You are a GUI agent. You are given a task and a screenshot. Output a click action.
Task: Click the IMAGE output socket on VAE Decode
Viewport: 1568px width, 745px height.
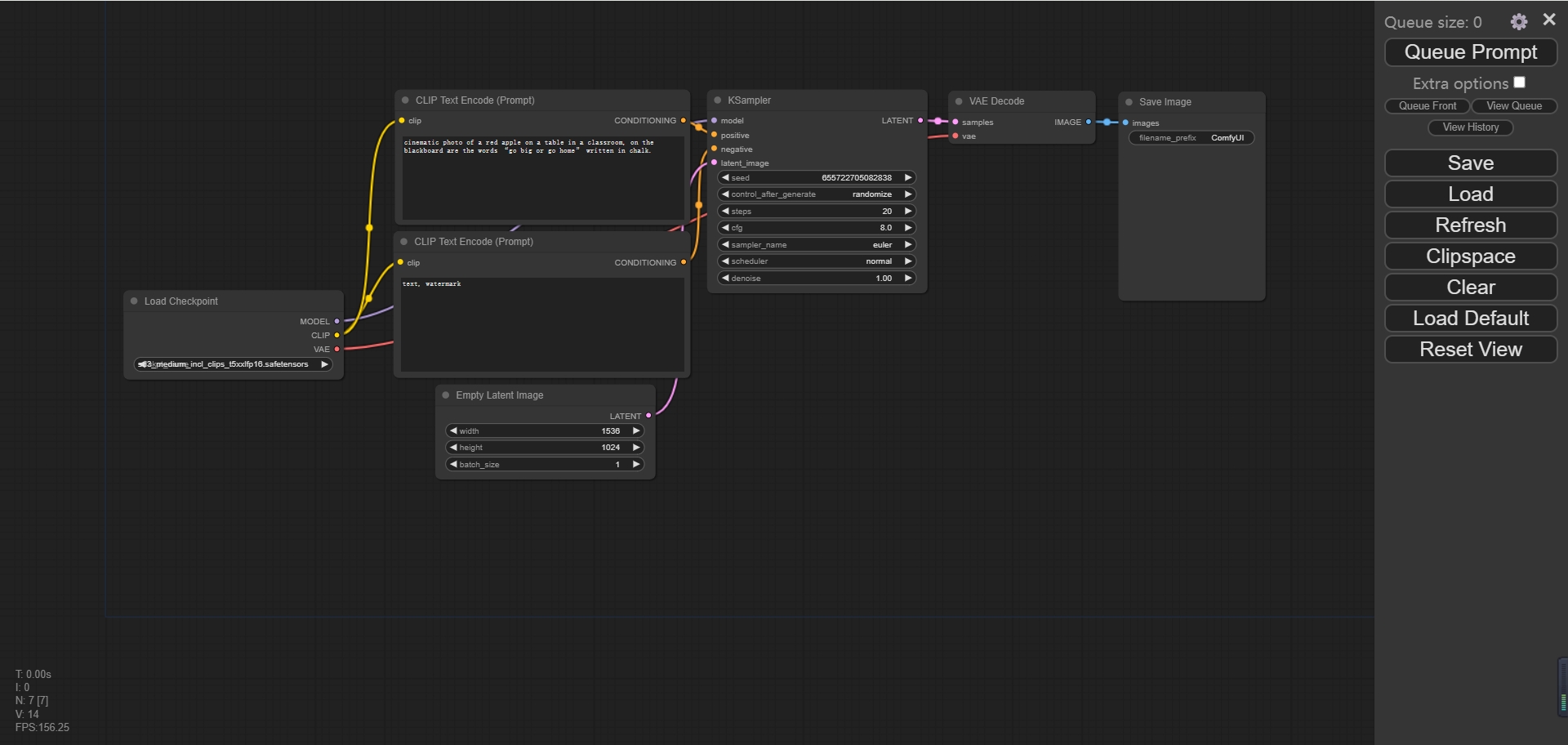1088,123
